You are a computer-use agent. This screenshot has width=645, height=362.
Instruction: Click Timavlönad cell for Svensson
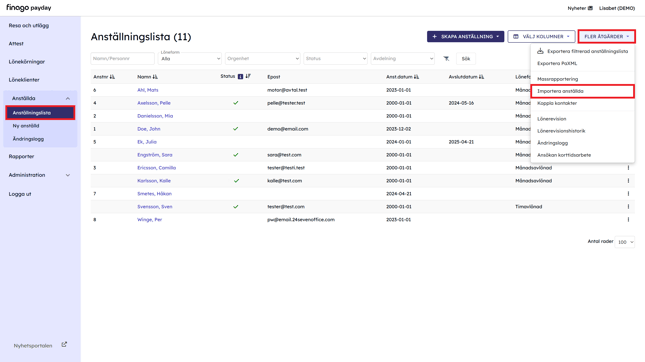[x=529, y=207]
